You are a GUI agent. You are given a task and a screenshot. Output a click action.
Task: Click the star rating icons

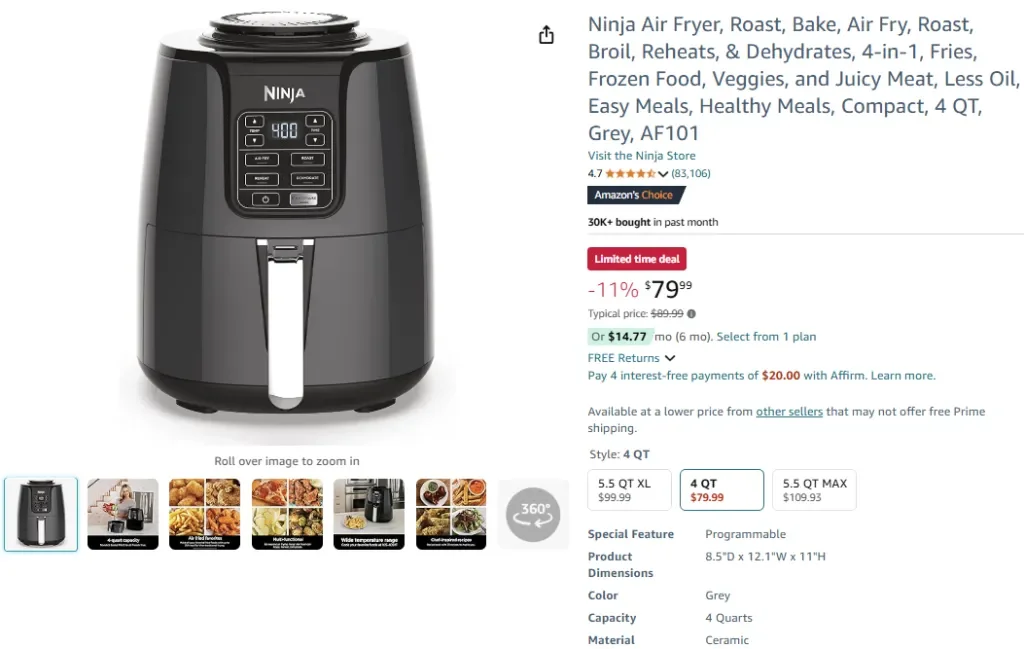coord(630,174)
